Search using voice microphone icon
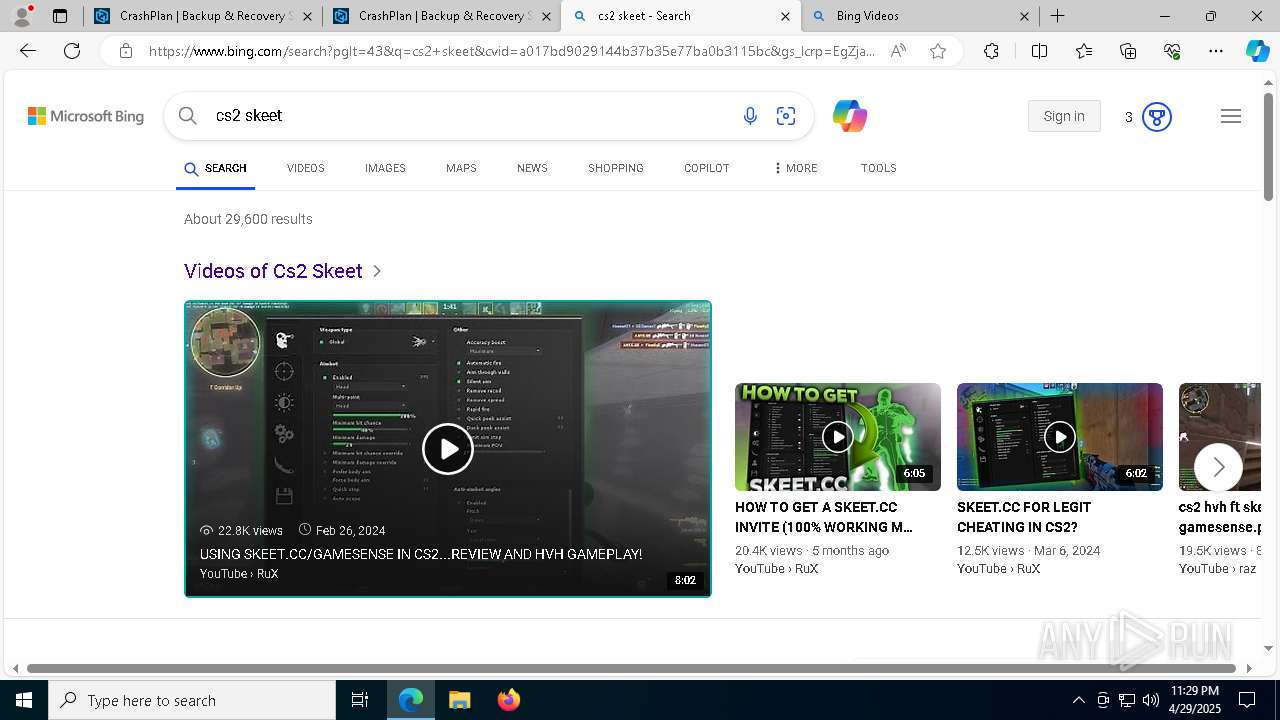Screen dimensions: 1280x720 point(750,116)
